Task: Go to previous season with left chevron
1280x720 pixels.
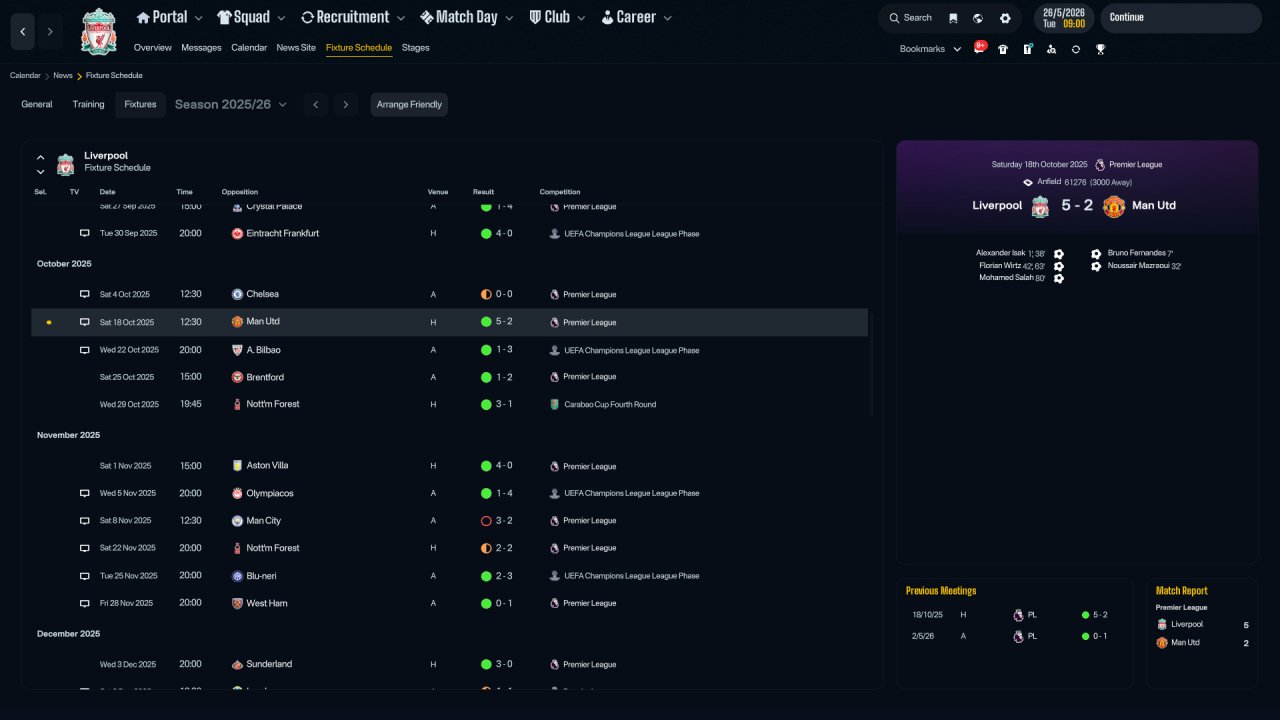Action: [x=315, y=105]
